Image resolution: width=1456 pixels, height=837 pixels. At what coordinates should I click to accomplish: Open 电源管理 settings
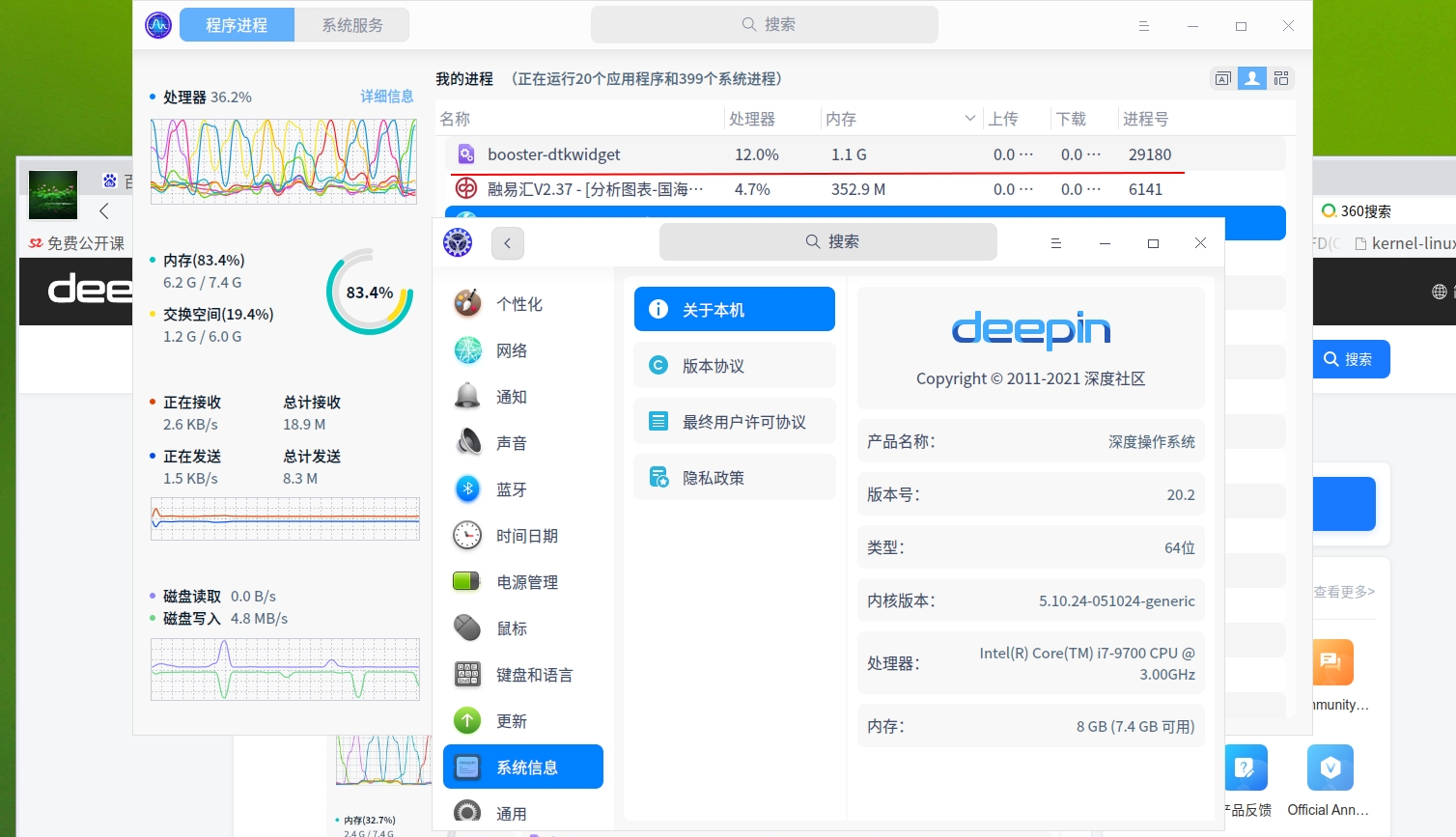click(x=526, y=581)
